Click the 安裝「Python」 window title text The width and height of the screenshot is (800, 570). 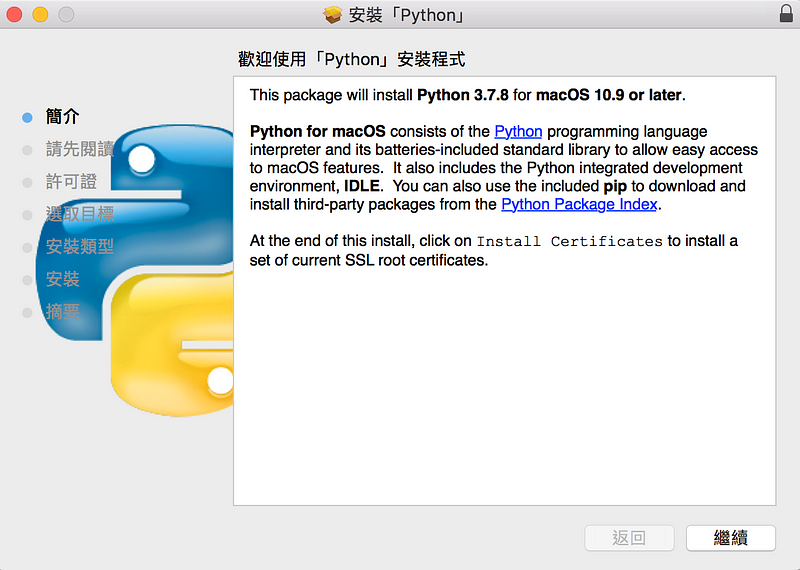[x=408, y=15]
